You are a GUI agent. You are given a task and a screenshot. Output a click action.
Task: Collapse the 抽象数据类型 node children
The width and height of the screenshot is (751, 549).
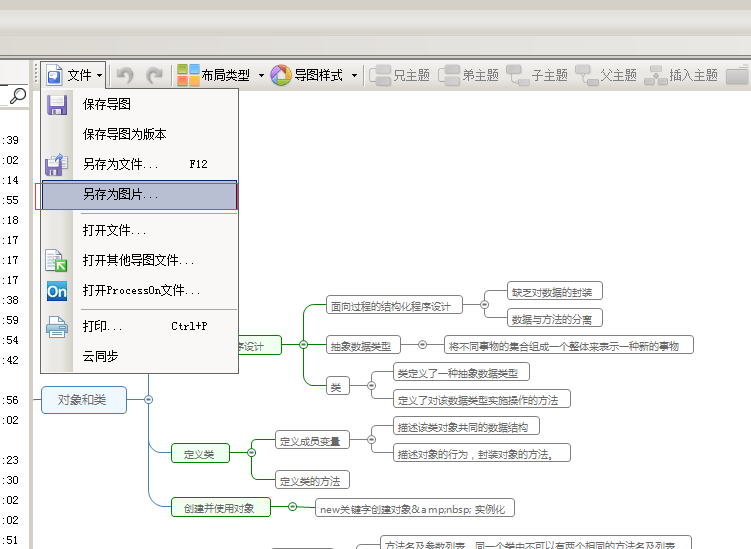click(422, 345)
